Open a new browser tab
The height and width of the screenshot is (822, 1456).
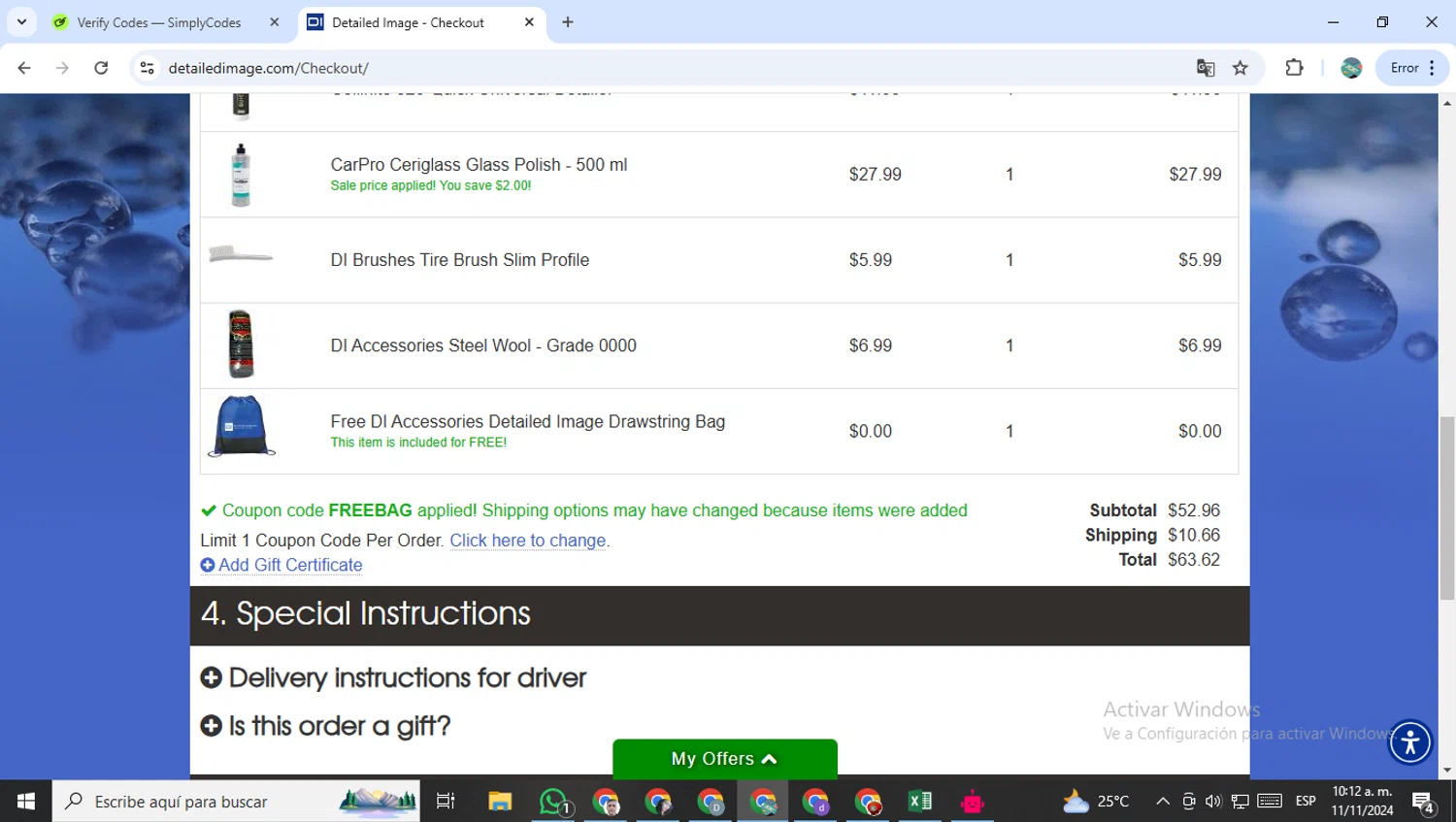568,22
